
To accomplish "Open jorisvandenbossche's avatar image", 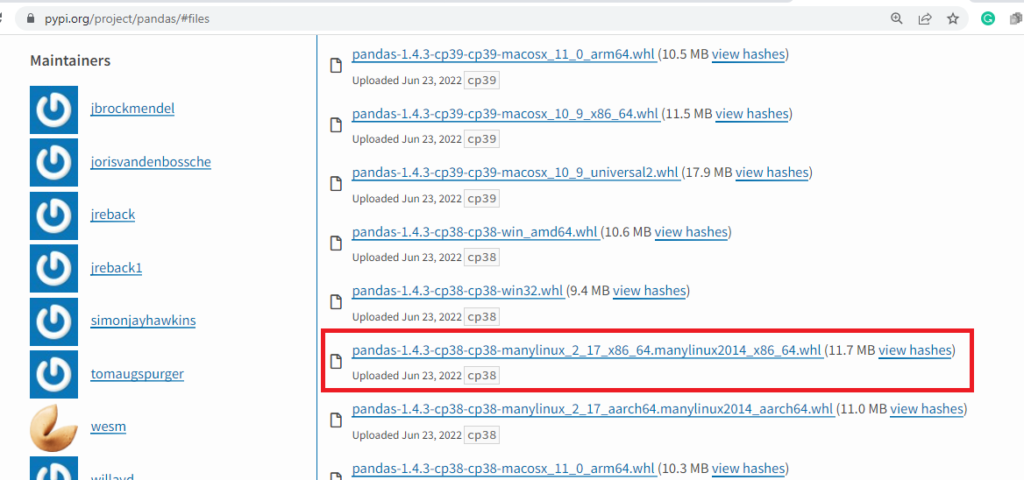I will point(54,163).
